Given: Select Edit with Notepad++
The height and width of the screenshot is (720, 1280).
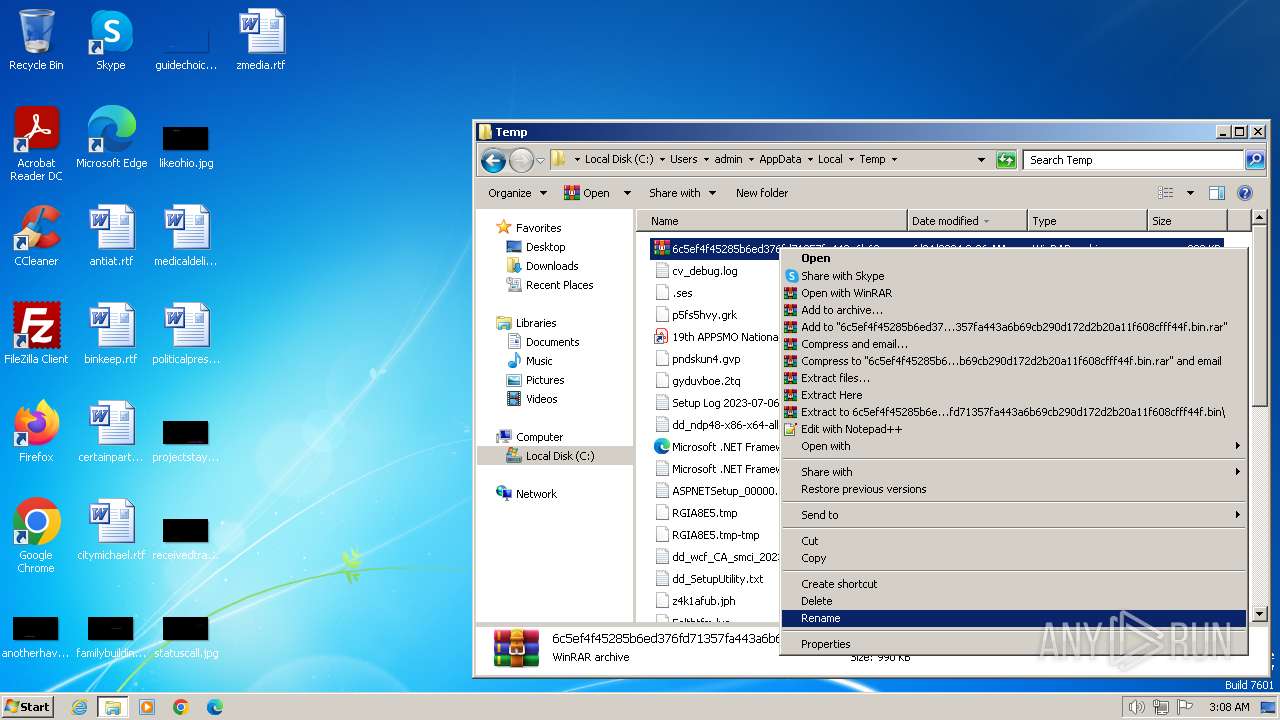Looking at the screenshot, I should point(1013,429).
